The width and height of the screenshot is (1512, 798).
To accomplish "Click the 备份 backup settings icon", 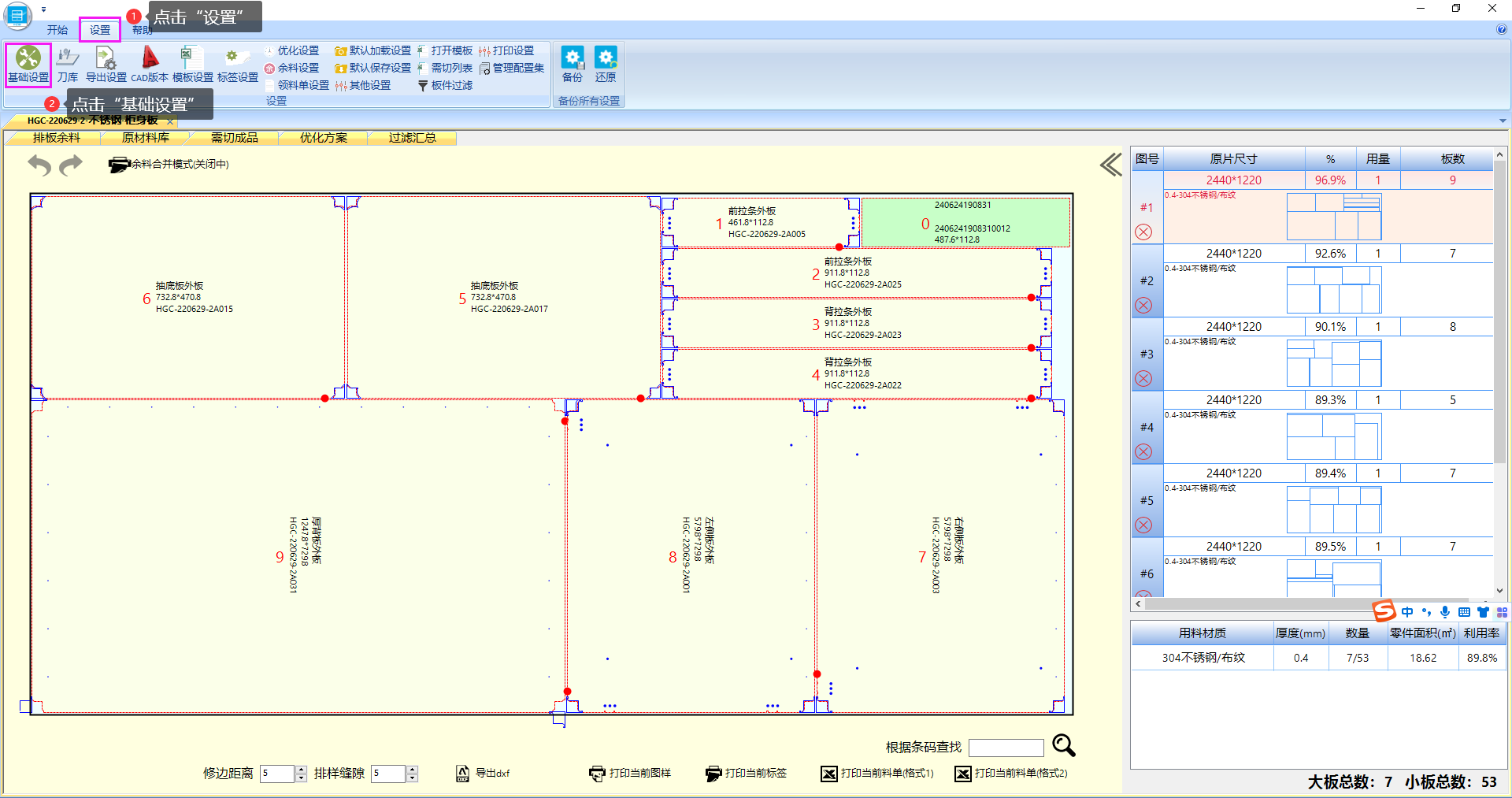I will click(x=573, y=65).
